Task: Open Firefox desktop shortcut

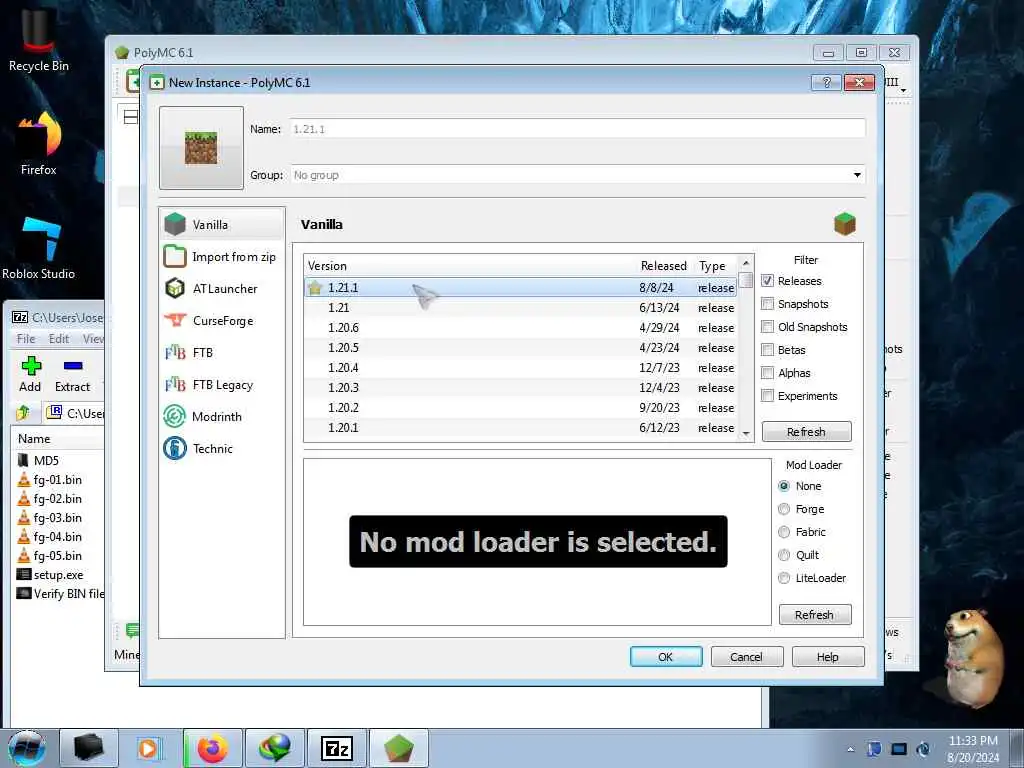Action: coord(39,144)
